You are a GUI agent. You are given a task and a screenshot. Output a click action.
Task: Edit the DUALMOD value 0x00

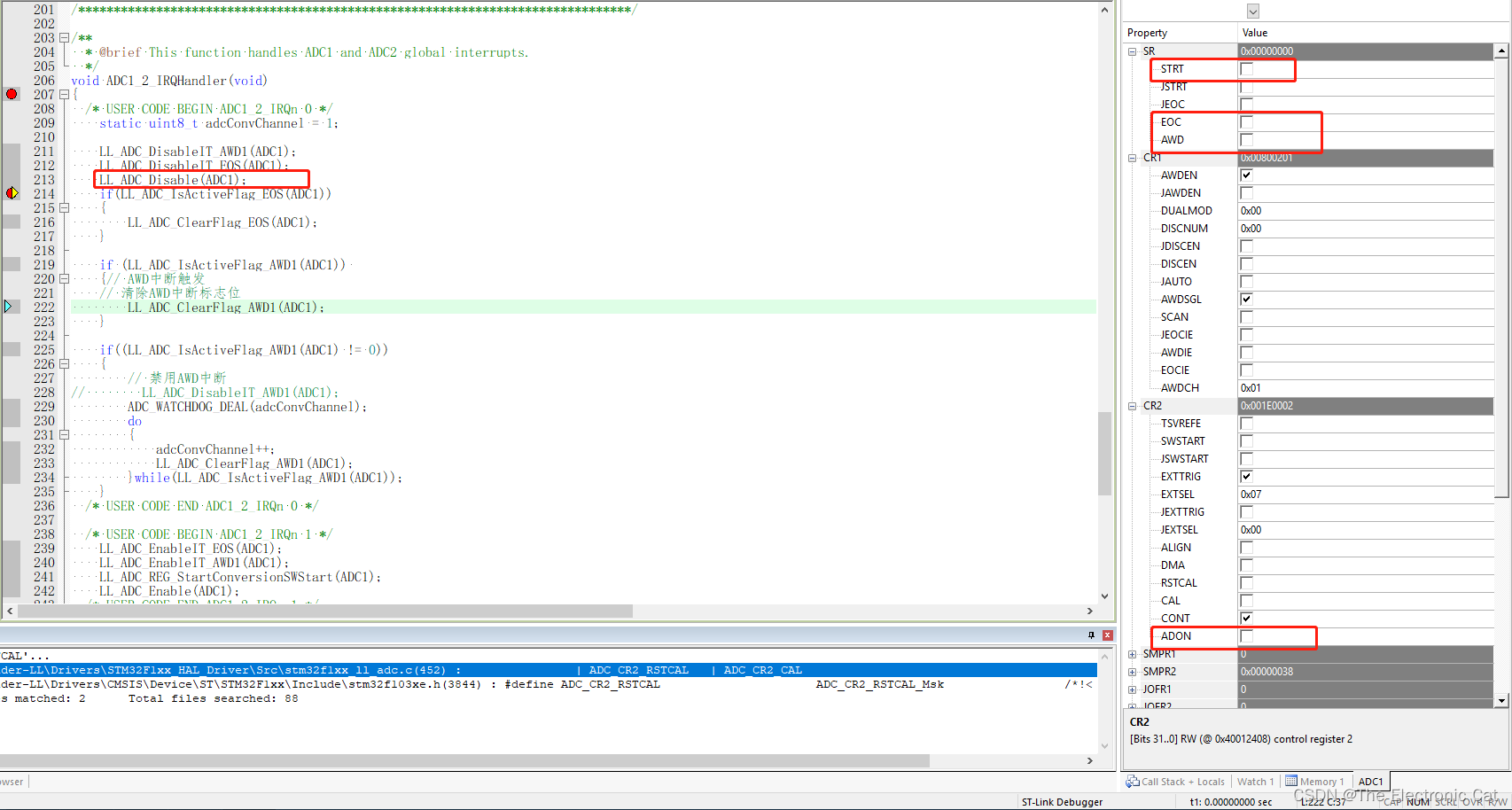[x=1366, y=211]
